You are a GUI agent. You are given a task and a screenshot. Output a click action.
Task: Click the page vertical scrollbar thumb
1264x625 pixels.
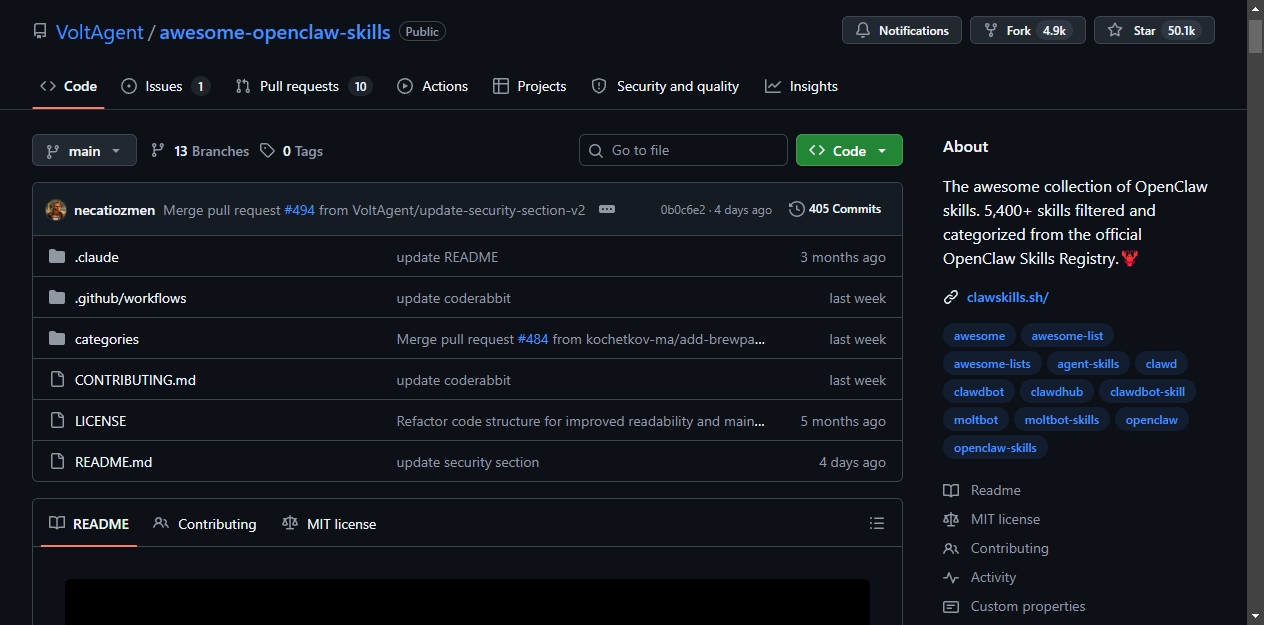1255,36
